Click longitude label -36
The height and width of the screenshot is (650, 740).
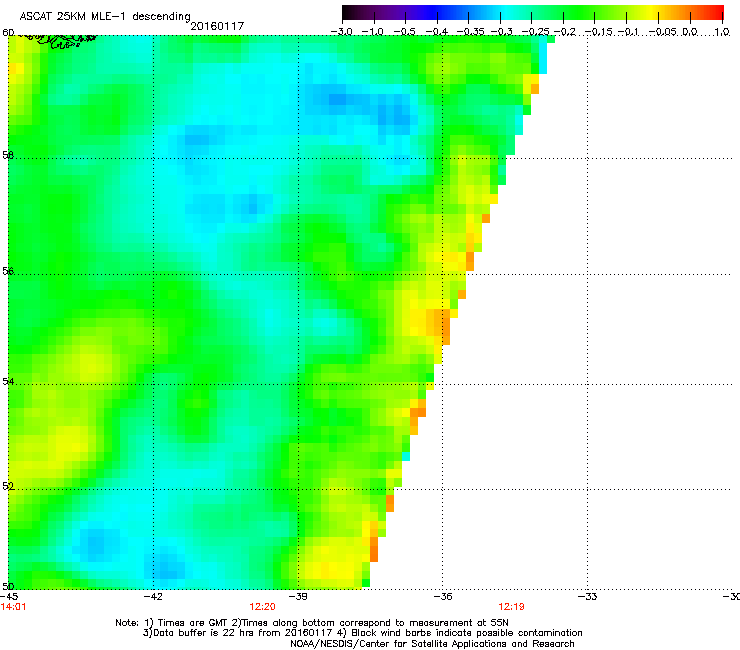pos(442,597)
